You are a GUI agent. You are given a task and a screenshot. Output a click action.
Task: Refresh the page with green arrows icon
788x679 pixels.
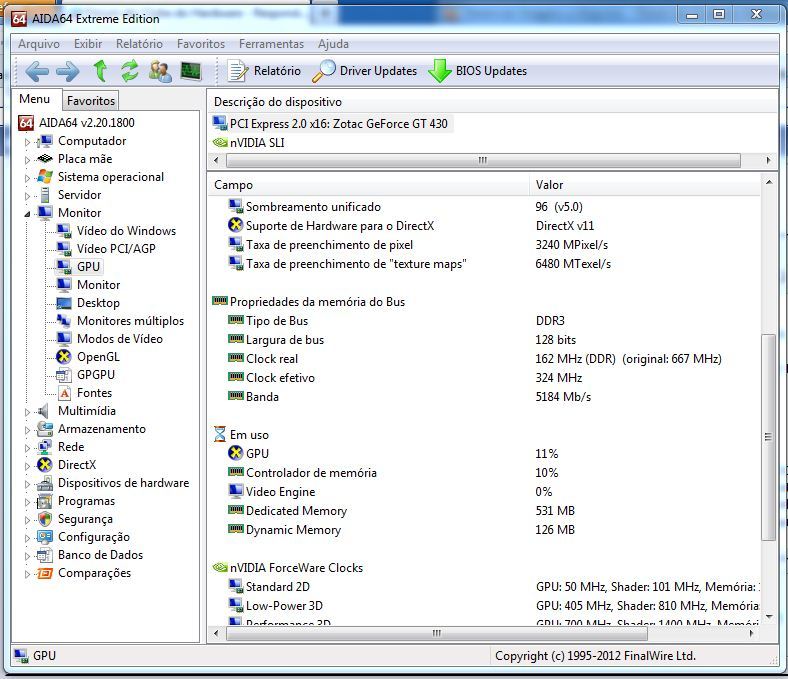(x=130, y=71)
